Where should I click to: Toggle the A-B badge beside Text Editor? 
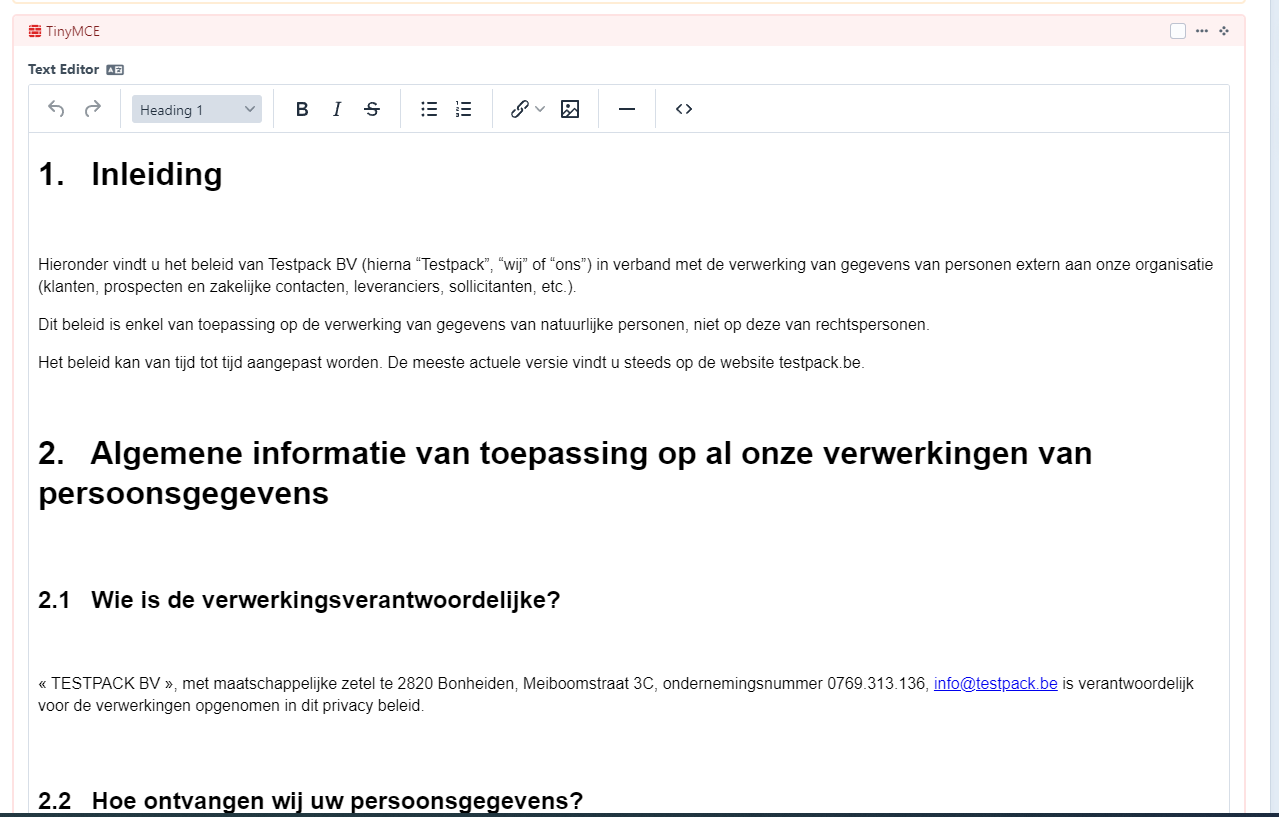pos(113,69)
